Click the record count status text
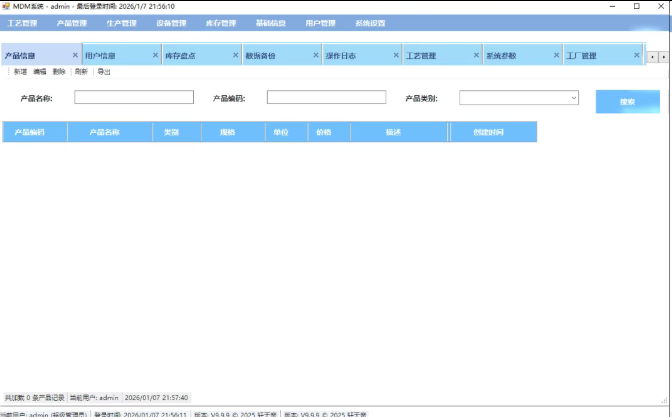 pos(34,398)
